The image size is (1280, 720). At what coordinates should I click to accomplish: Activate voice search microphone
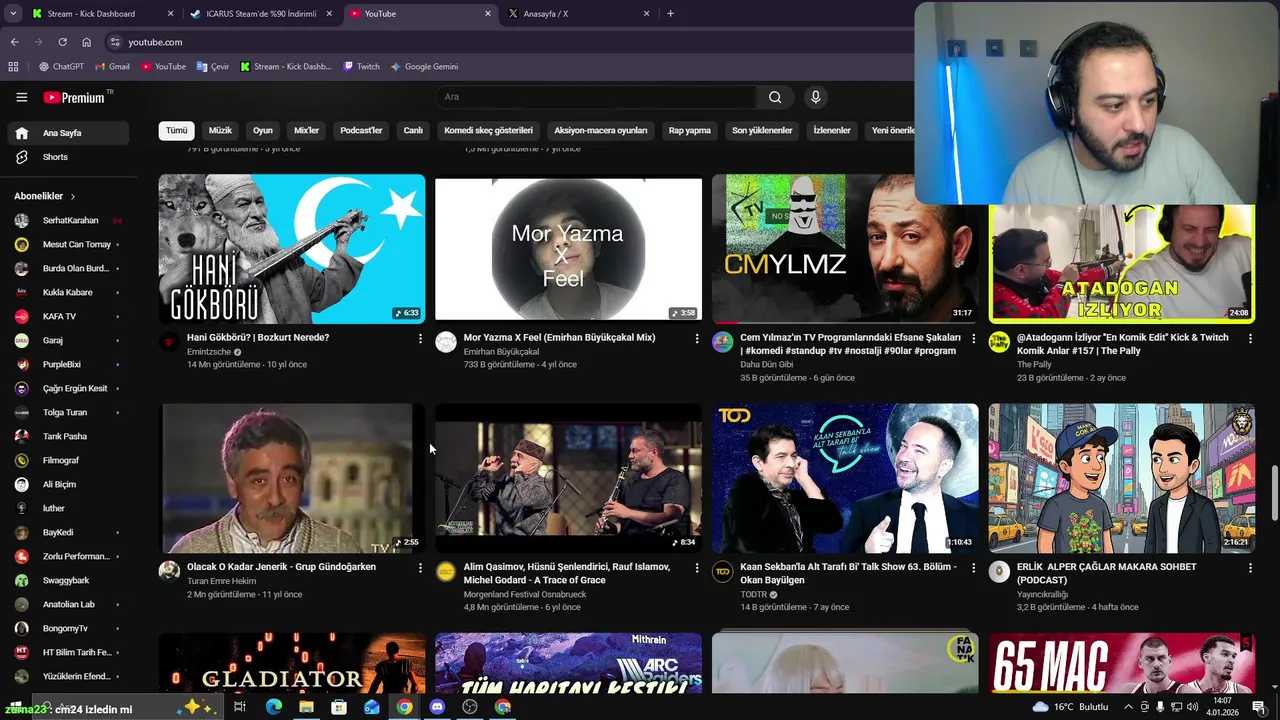pyautogui.click(x=816, y=97)
